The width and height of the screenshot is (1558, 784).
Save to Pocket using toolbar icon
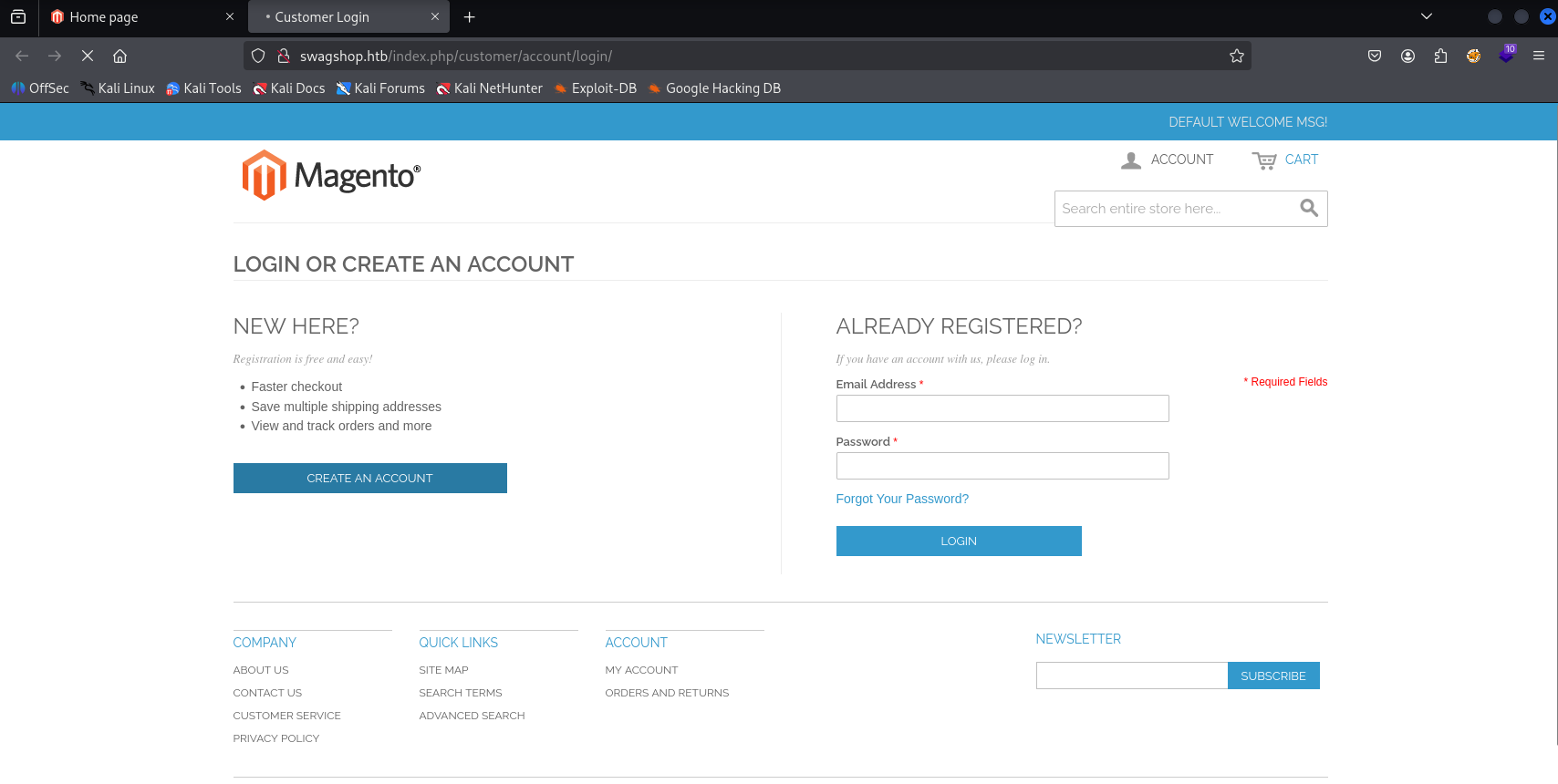[x=1375, y=57]
